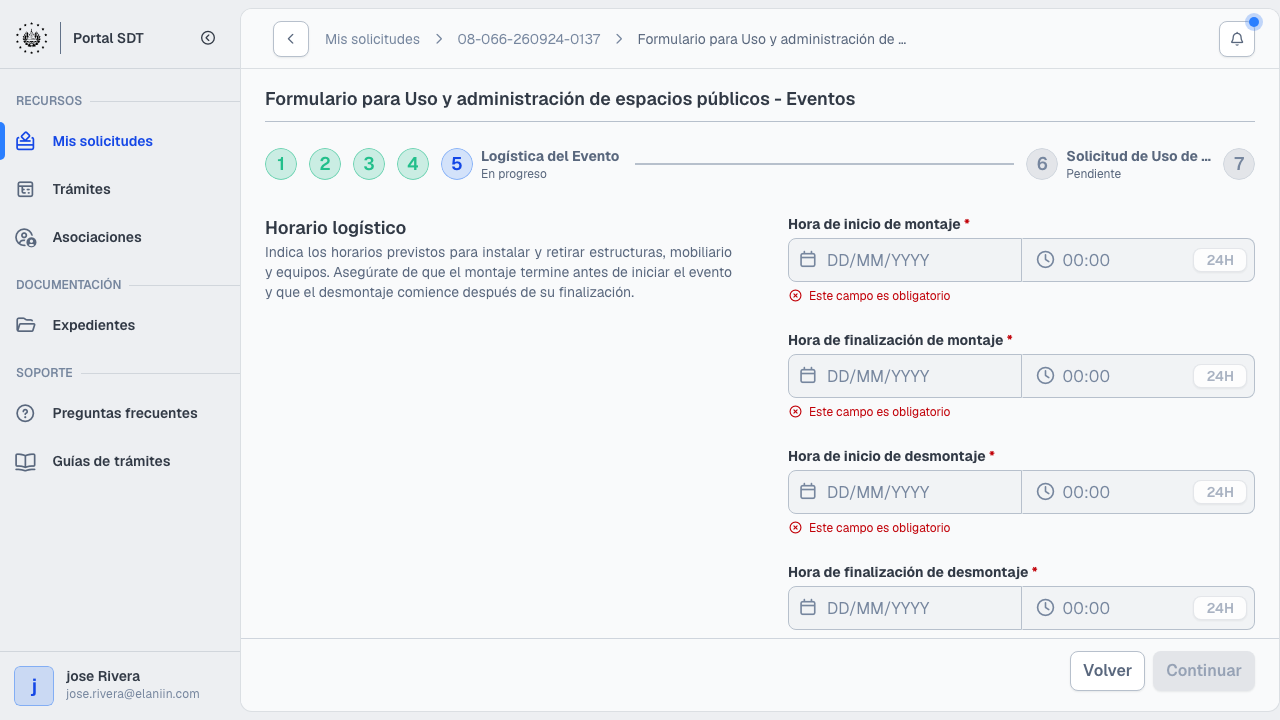Screen dimensions: 1280x720
Task: Toggle 24H format for inicio de desmontaje
Action: [x=1220, y=492]
